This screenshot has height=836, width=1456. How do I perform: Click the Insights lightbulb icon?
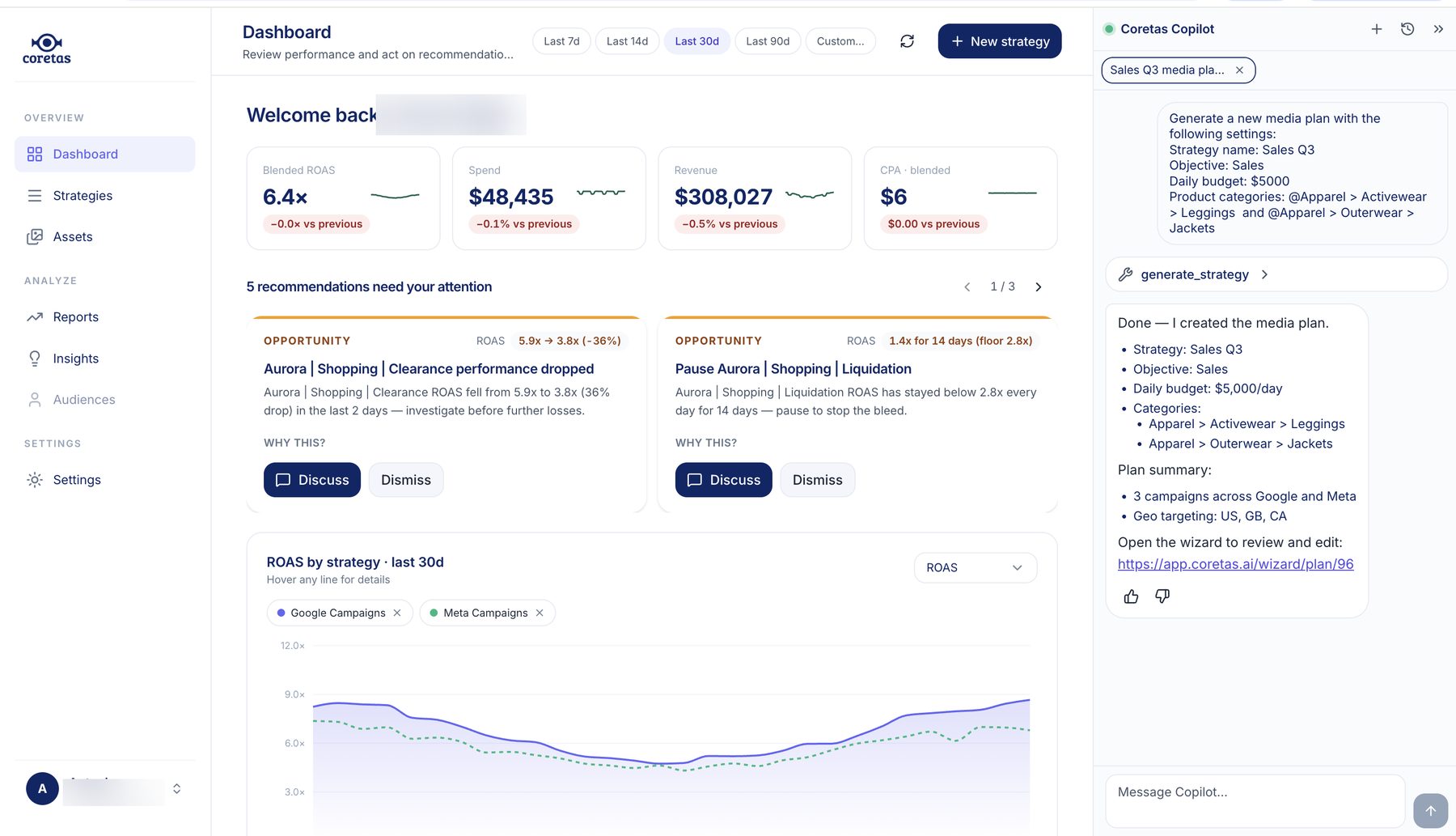(x=35, y=359)
